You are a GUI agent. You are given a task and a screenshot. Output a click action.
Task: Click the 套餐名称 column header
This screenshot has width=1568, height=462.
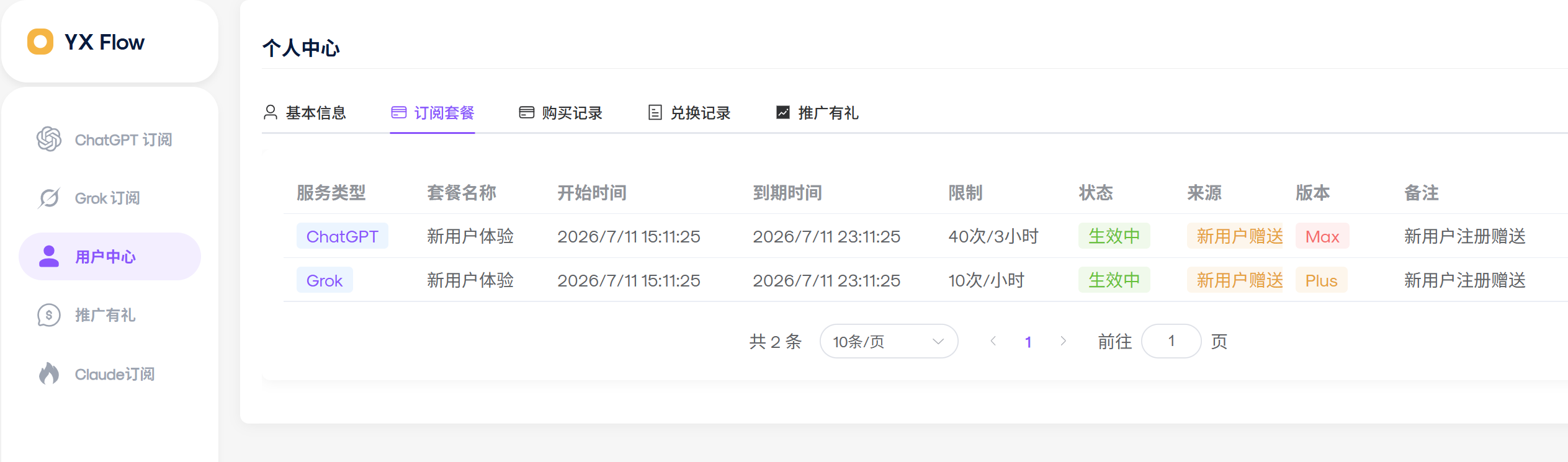click(x=462, y=193)
